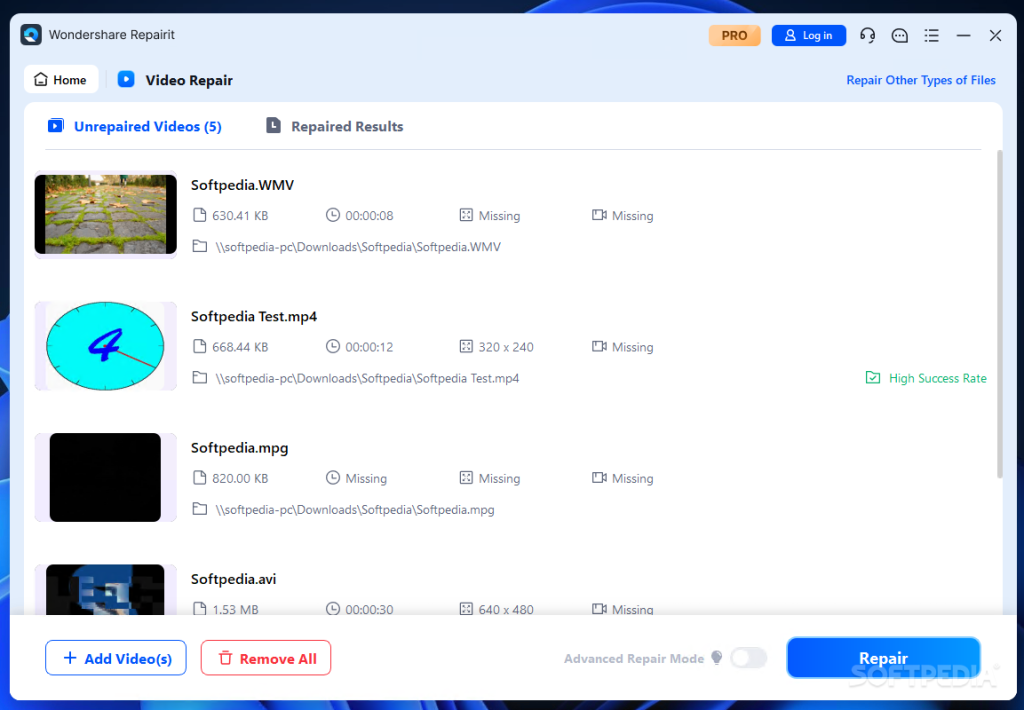
Task: Click the 820.00 KB size value
Action: tap(240, 478)
